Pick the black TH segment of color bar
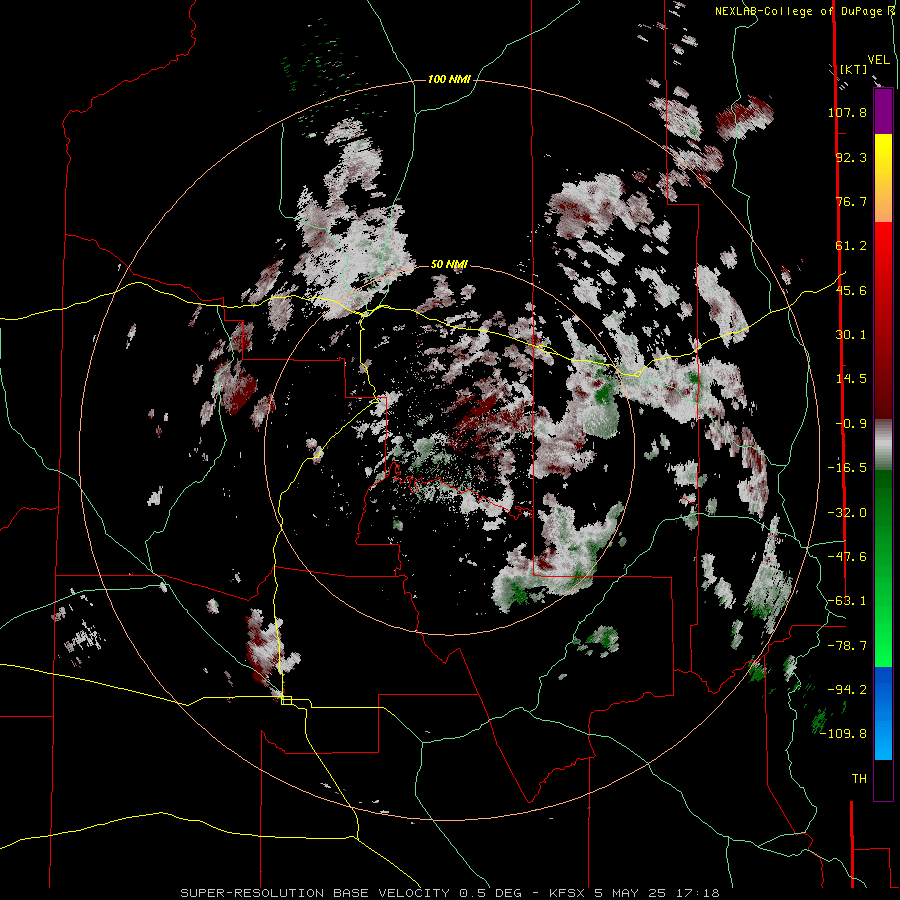The height and width of the screenshot is (900, 900). [883, 780]
